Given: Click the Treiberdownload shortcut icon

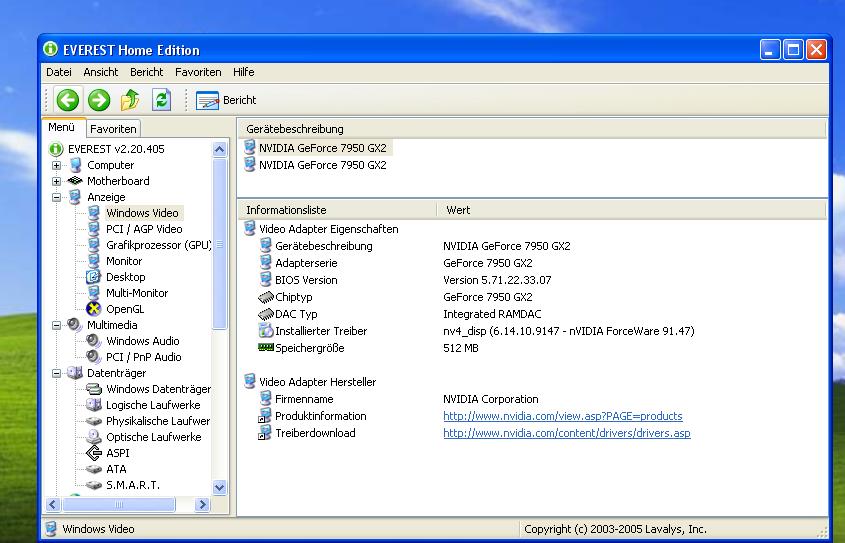Looking at the screenshot, I should [x=265, y=433].
